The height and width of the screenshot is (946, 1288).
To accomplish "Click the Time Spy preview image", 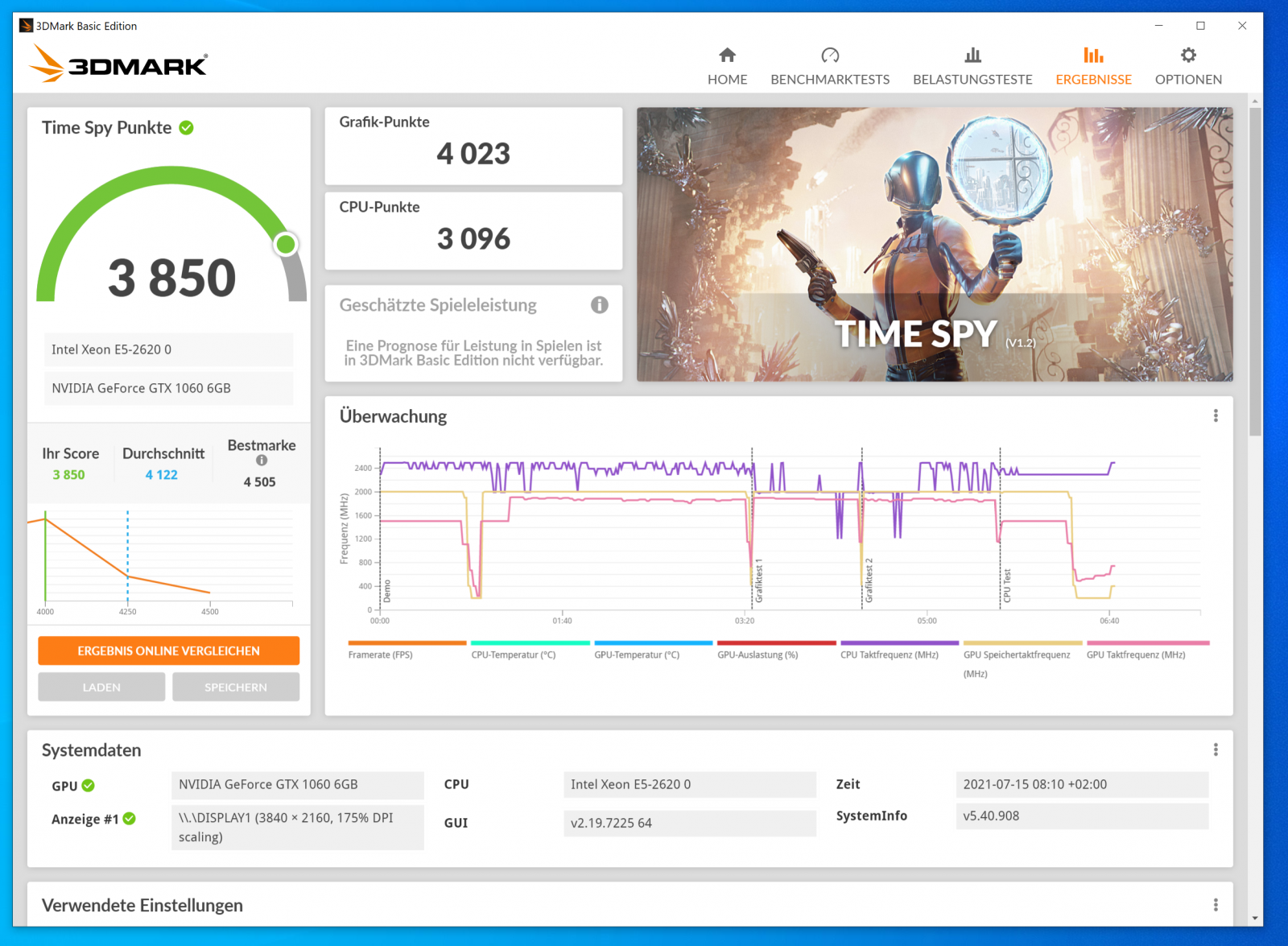I will tap(934, 244).
